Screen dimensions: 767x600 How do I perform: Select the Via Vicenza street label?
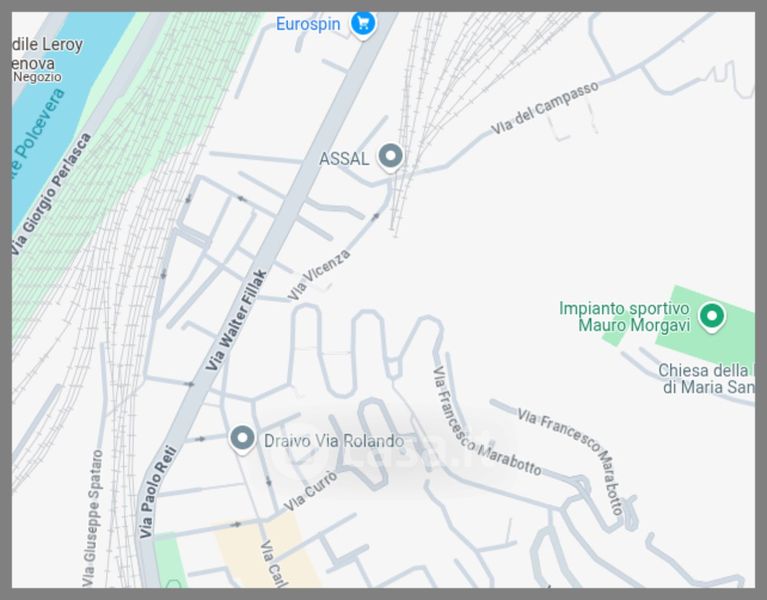318,275
